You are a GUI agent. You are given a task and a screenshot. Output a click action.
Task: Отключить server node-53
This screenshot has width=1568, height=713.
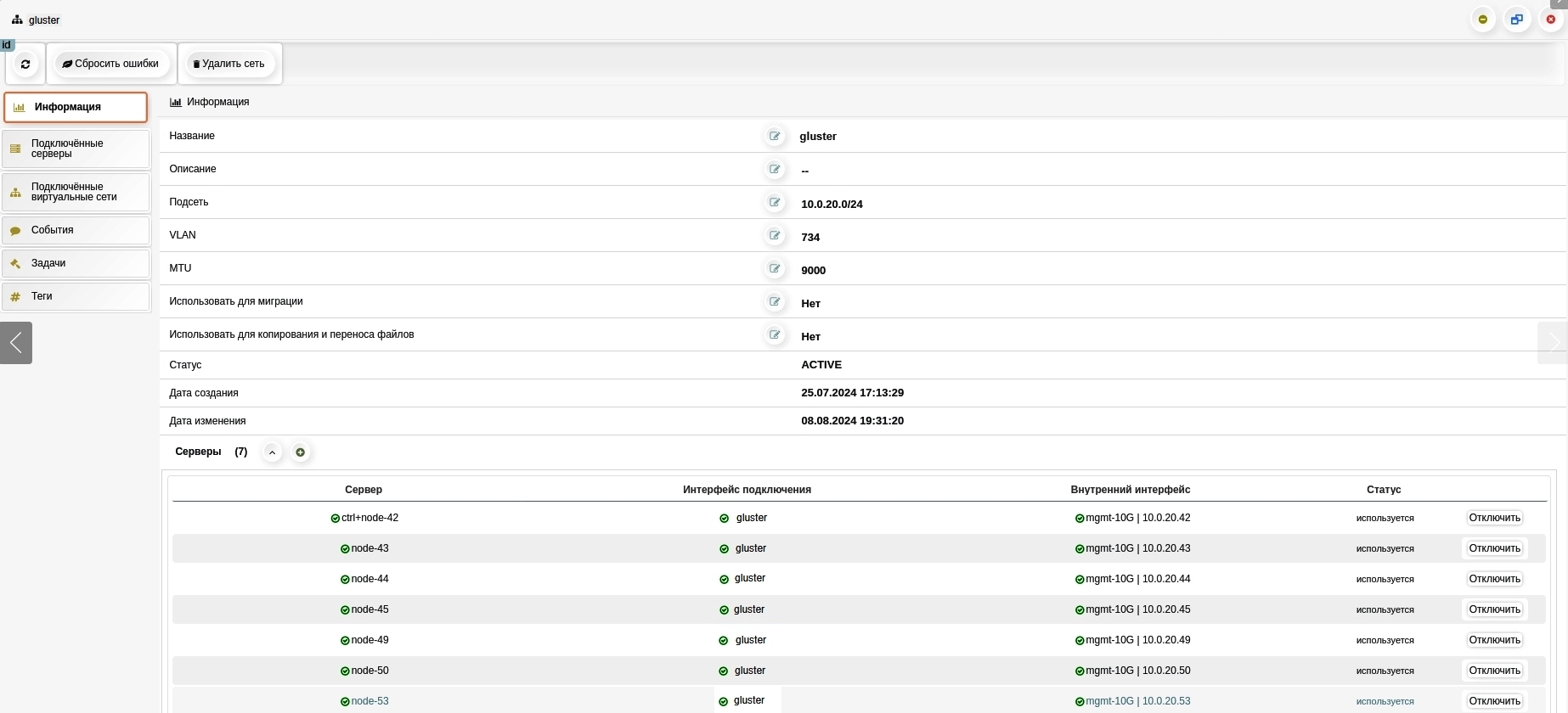click(1494, 701)
